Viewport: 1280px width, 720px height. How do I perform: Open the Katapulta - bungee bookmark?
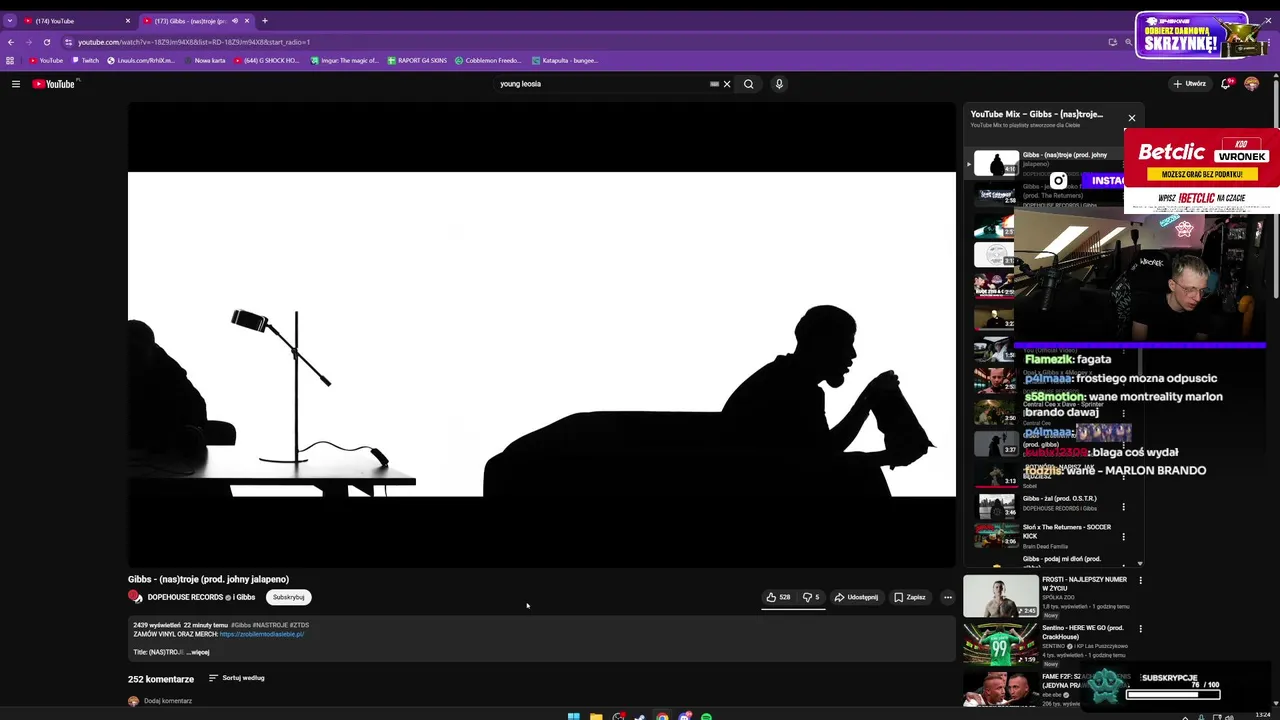click(564, 60)
